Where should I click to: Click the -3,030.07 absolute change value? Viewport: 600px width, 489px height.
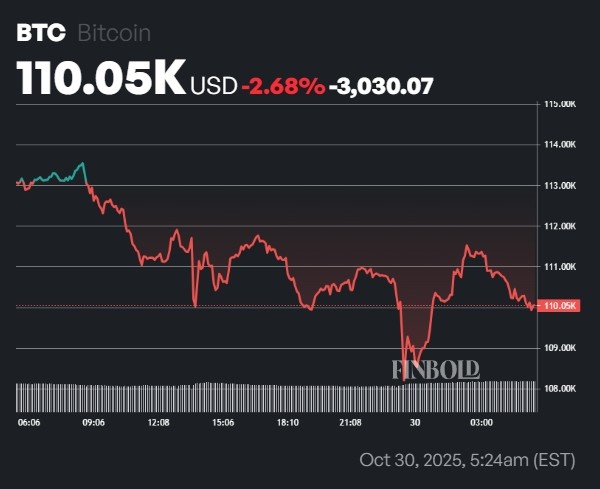pyautogui.click(x=381, y=87)
